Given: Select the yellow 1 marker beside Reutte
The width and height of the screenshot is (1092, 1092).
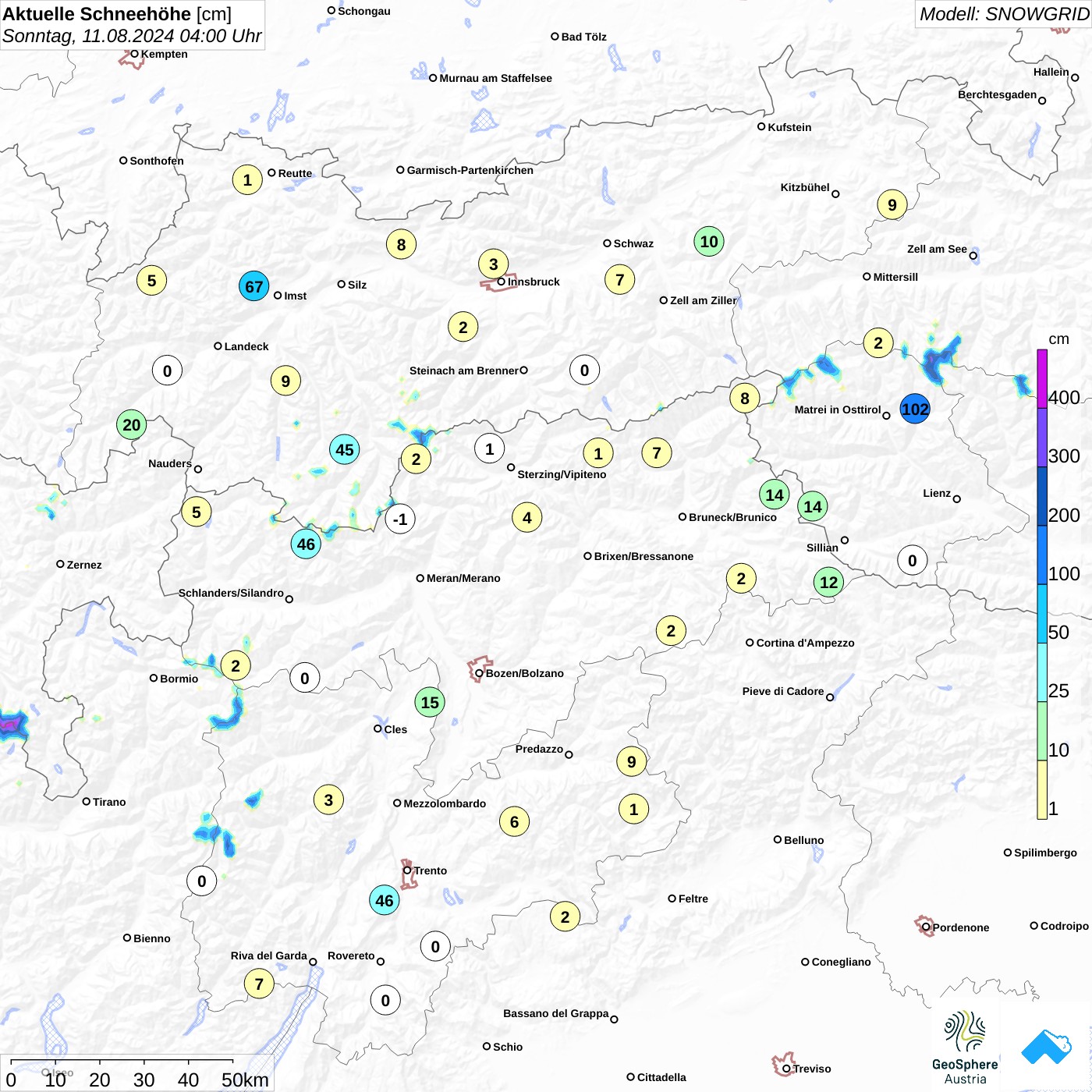Looking at the screenshot, I should (247, 179).
